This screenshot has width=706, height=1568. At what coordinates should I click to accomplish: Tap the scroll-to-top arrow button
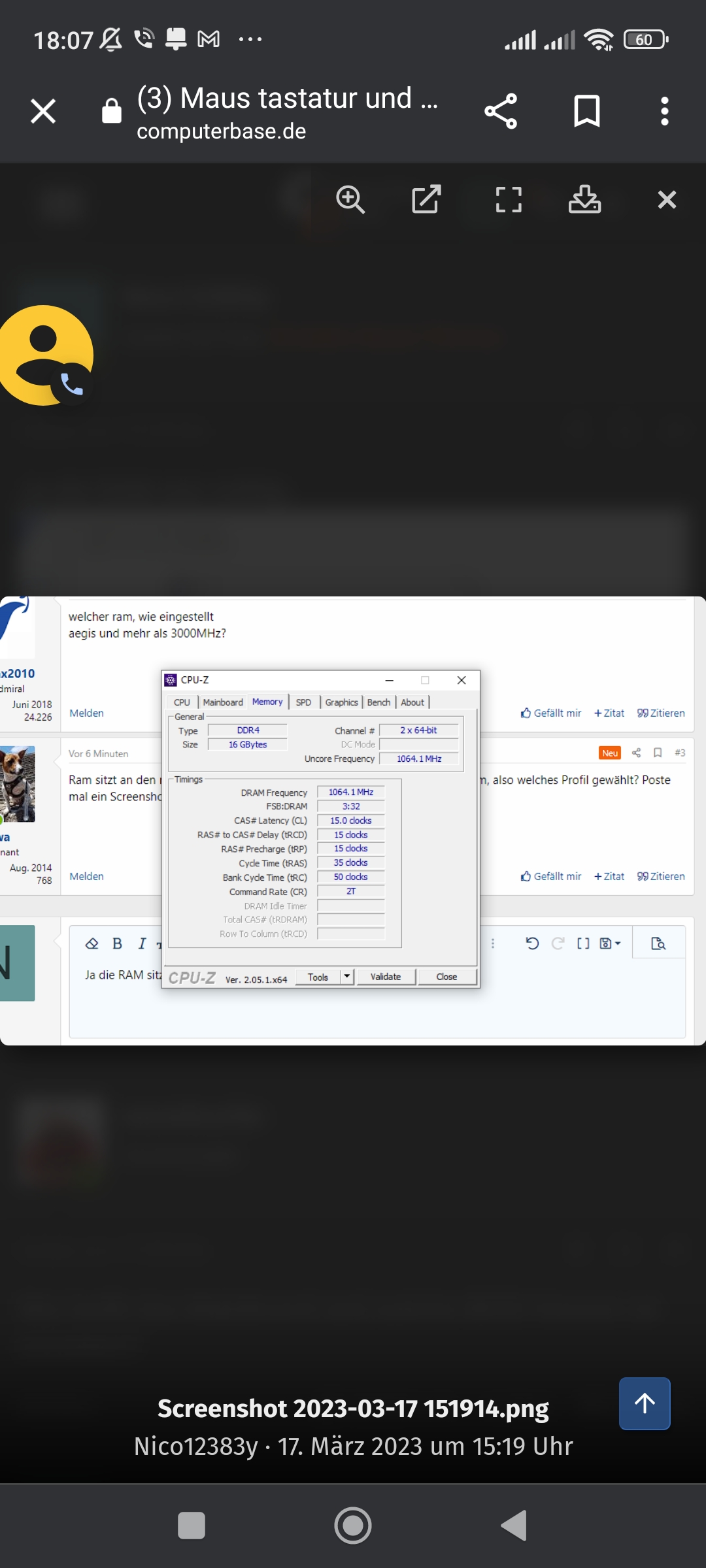(645, 1403)
